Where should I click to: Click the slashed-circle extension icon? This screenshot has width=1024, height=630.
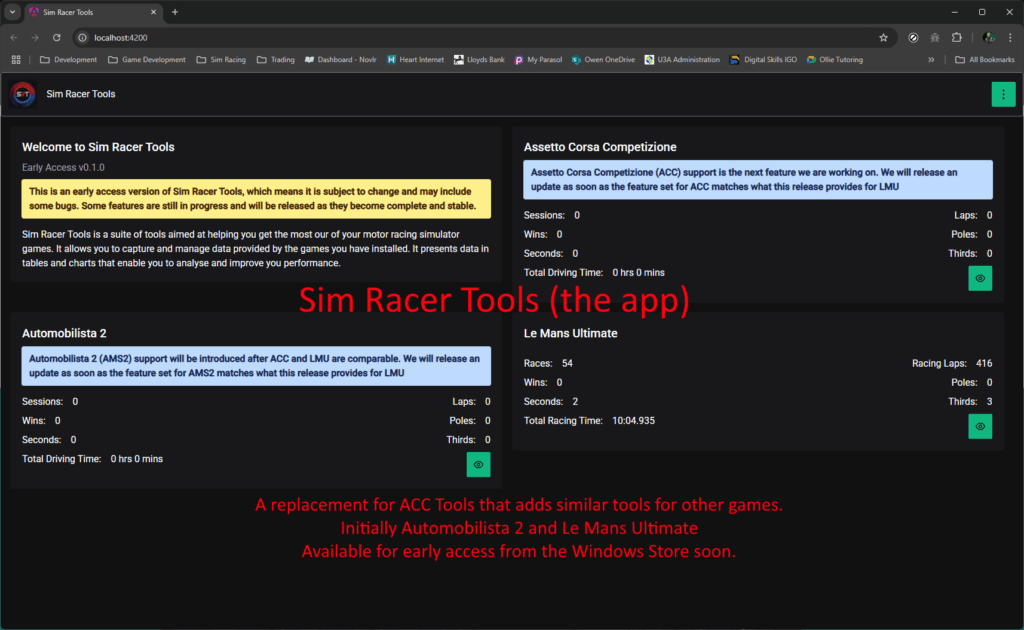coord(913,38)
